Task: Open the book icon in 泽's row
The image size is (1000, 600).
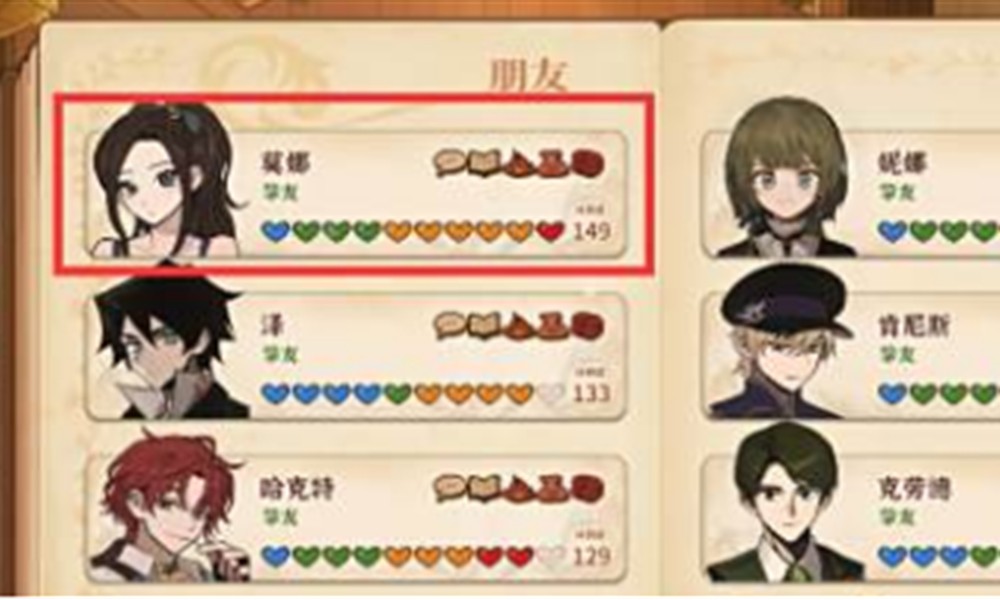Action: tap(485, 326)
